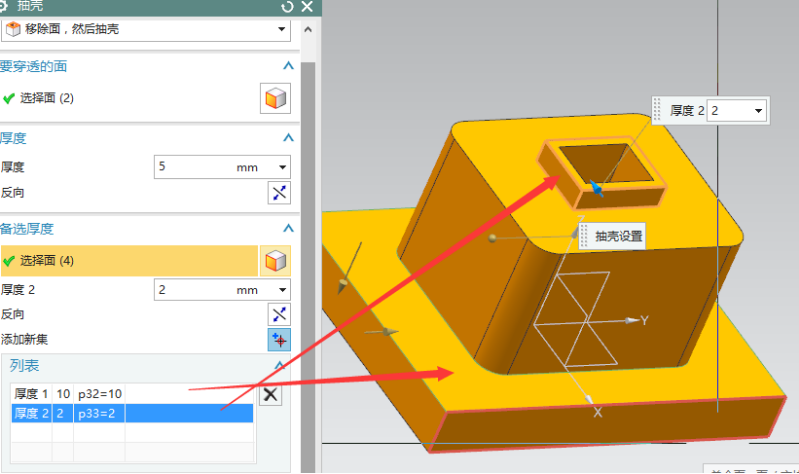Viewport: 799px width, 474px height.
Task: Remove selected list entry with X button
Action: coord(269,395)
